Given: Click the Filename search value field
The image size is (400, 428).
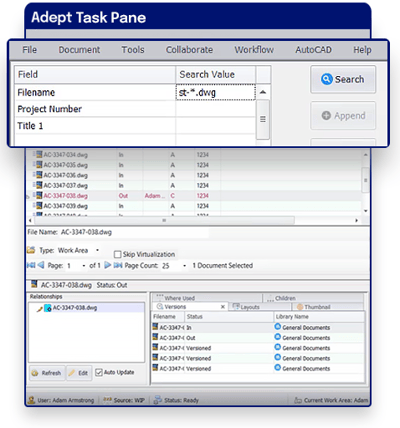Looking at the screenshot, I should [215, 92].
